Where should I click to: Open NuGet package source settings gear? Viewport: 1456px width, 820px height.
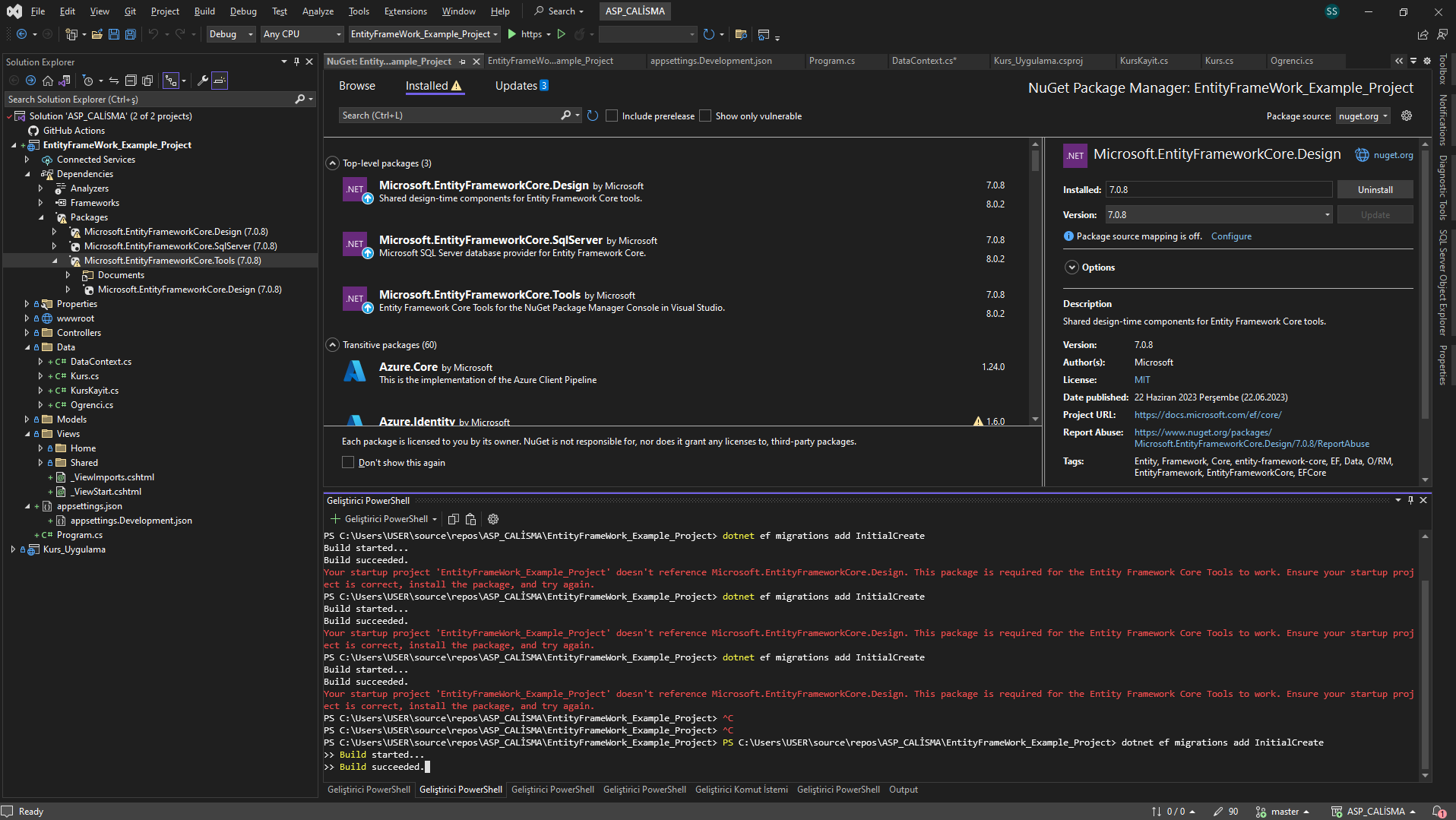click(1407, 116)
